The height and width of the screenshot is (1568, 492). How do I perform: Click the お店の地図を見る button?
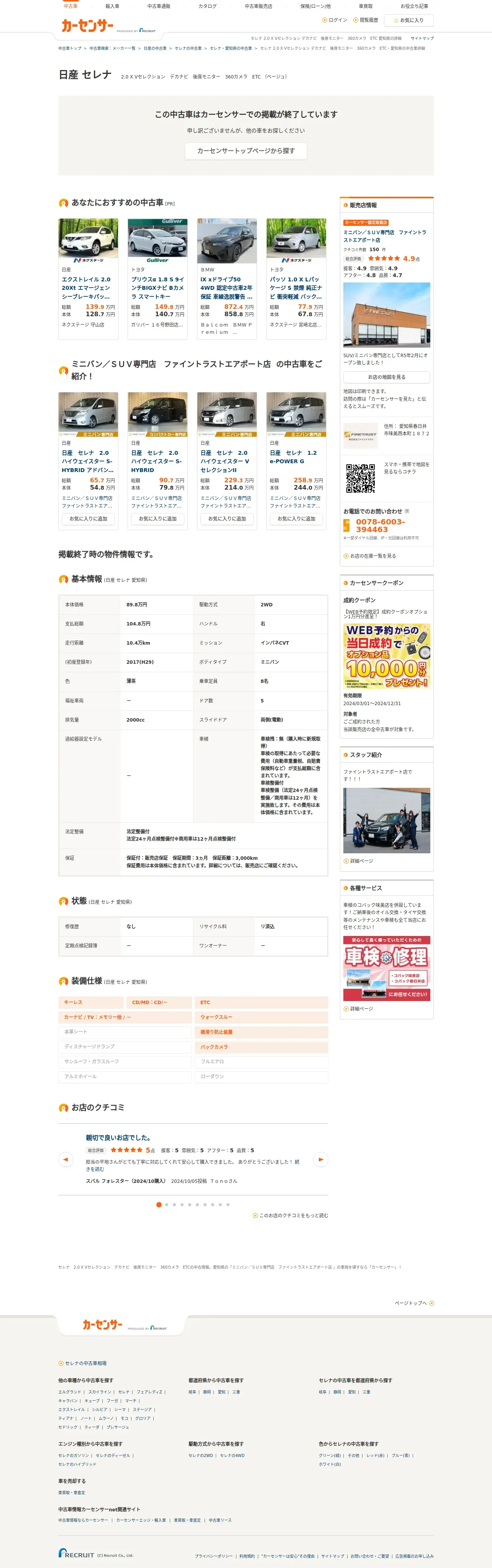(387, 377)
